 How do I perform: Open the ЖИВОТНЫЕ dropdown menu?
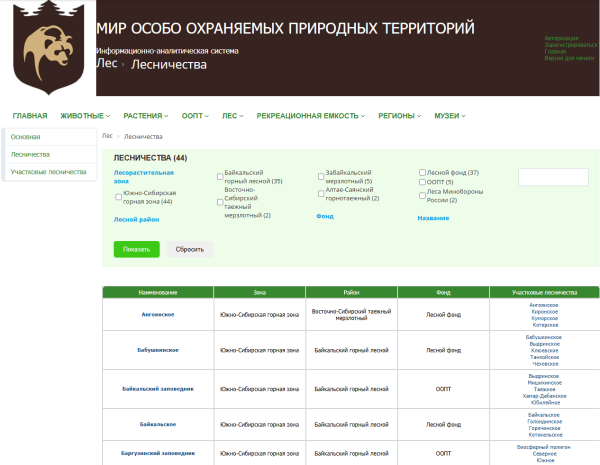(87, 116)
